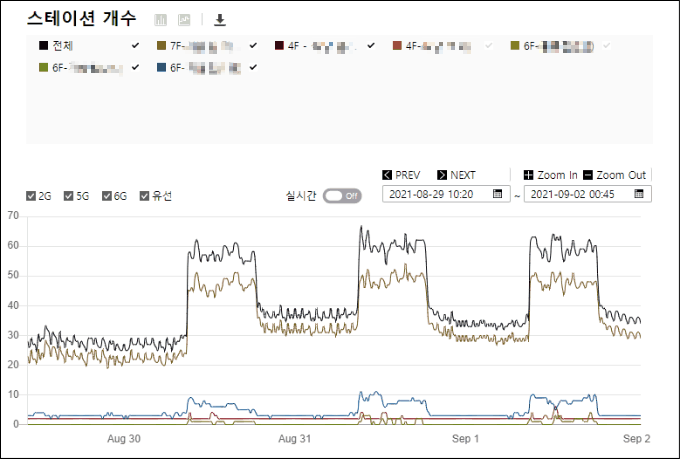This screenshot has width=680, height=459.
Task: Click the Aug 31 axis label
Action: 295,439
